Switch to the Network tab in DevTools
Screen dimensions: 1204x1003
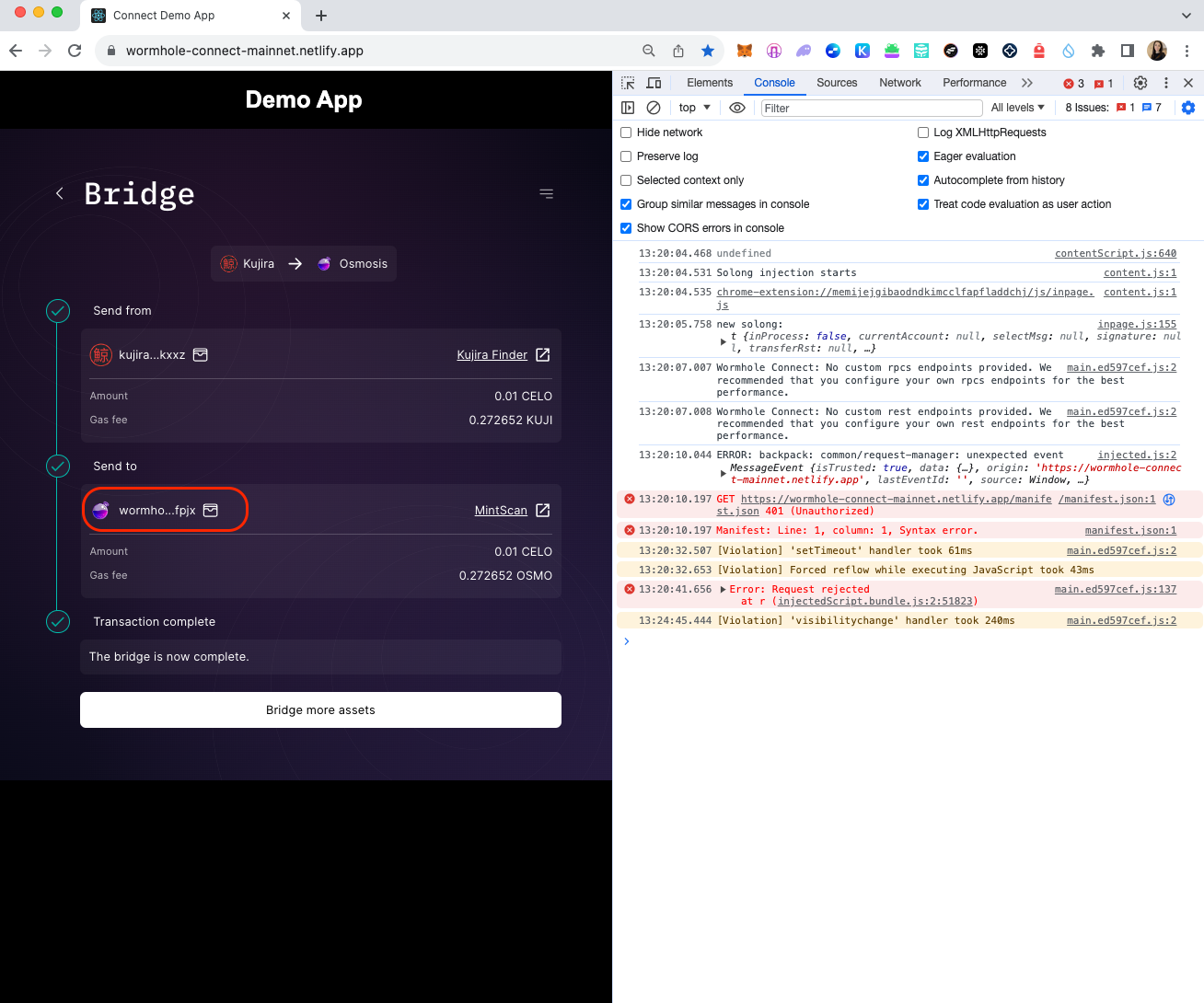[899, 83]
